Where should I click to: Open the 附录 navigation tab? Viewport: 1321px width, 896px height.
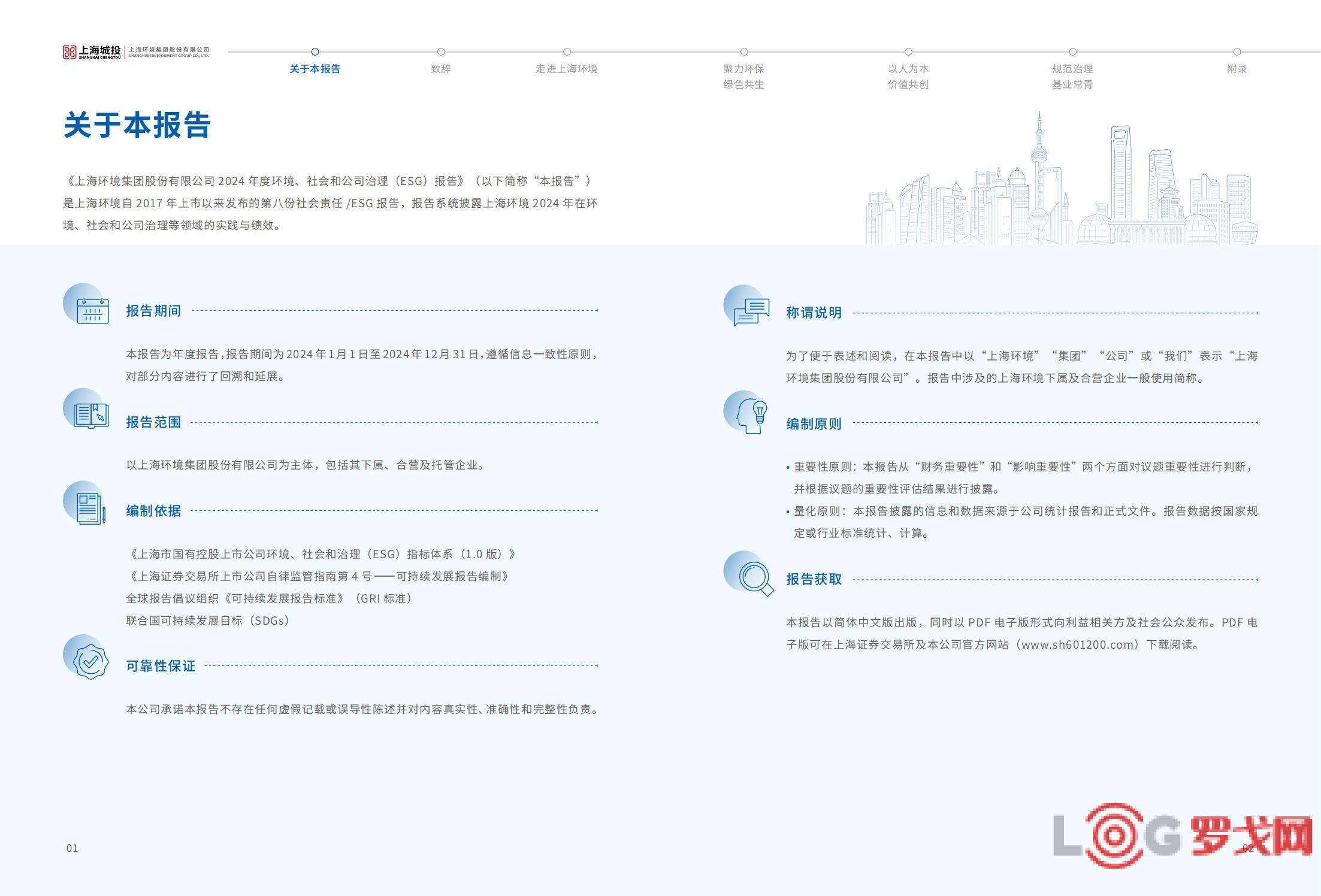pos(1237,69)
